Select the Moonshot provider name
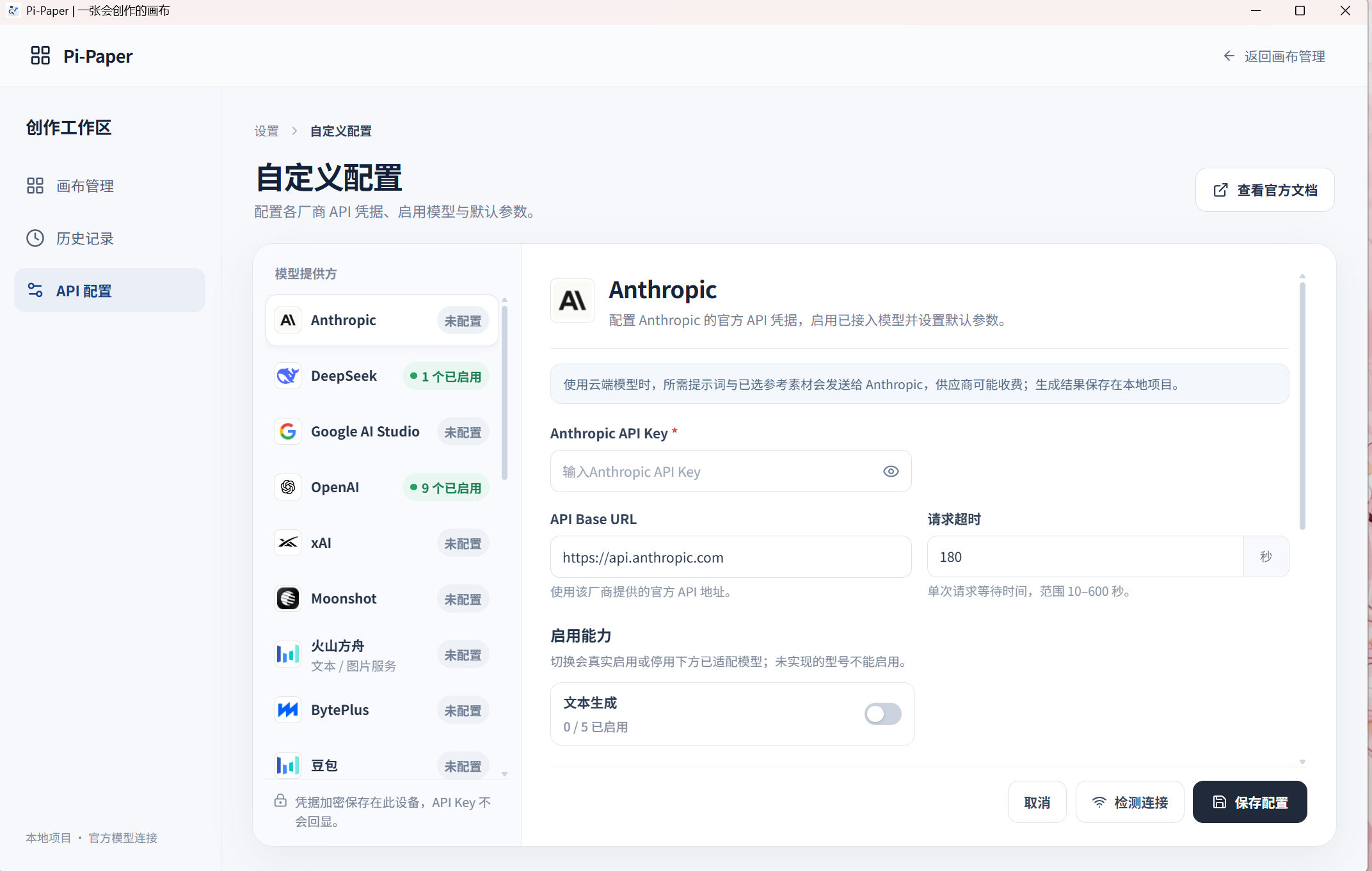 coord(344,599)
